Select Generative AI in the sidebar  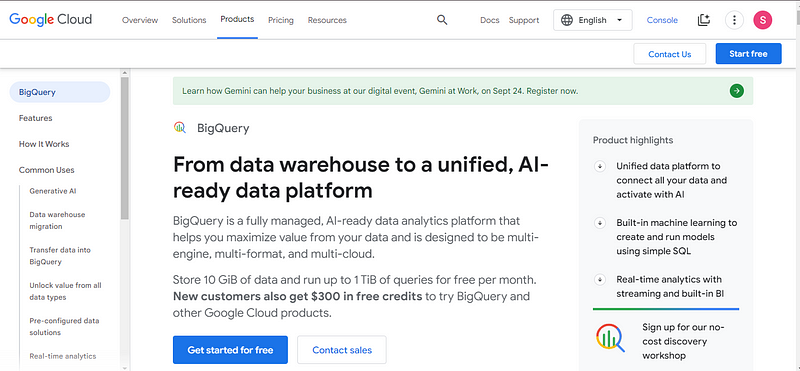(53, 191)
